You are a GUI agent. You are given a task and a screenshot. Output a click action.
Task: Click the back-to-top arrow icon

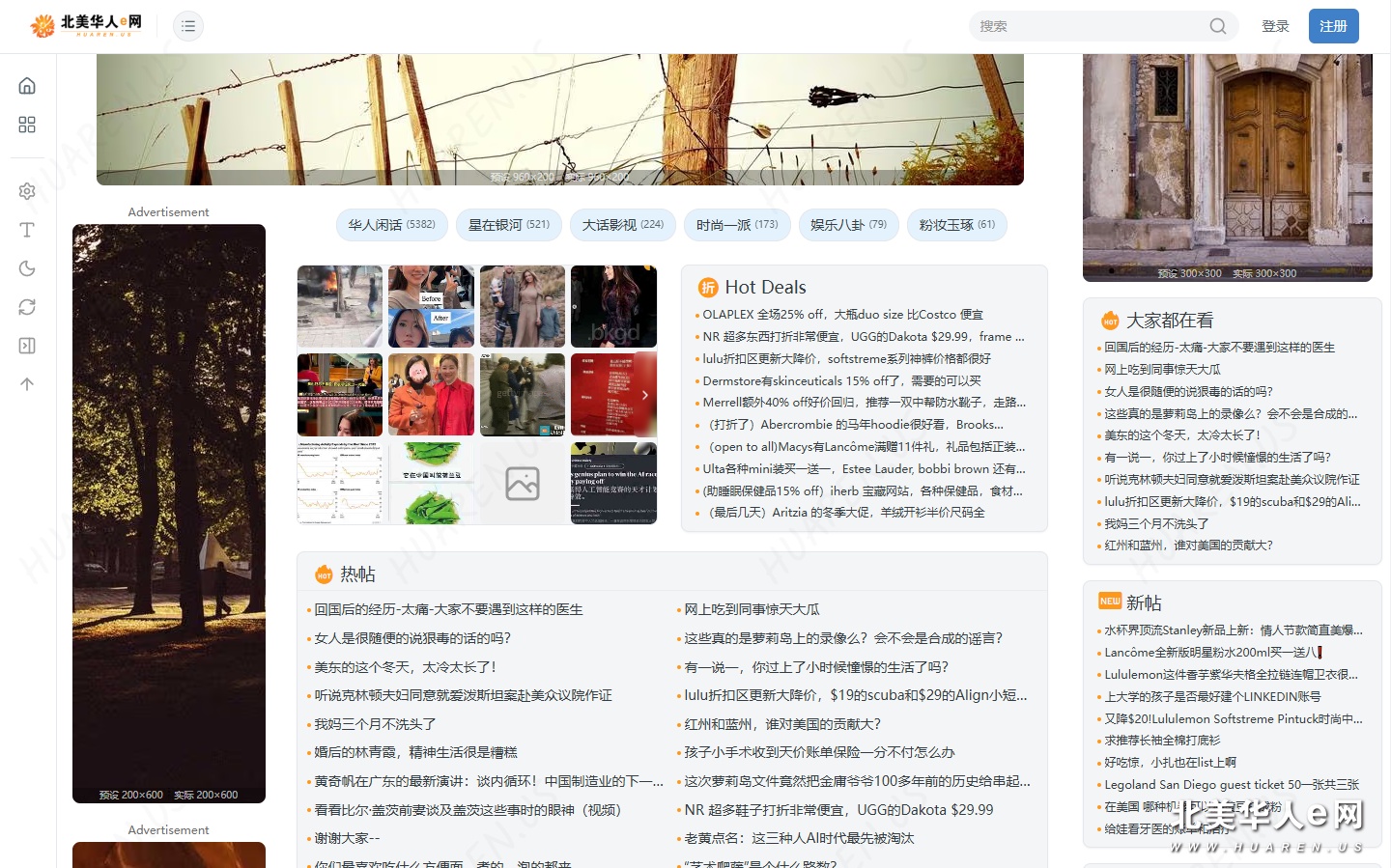pos(27,384)
